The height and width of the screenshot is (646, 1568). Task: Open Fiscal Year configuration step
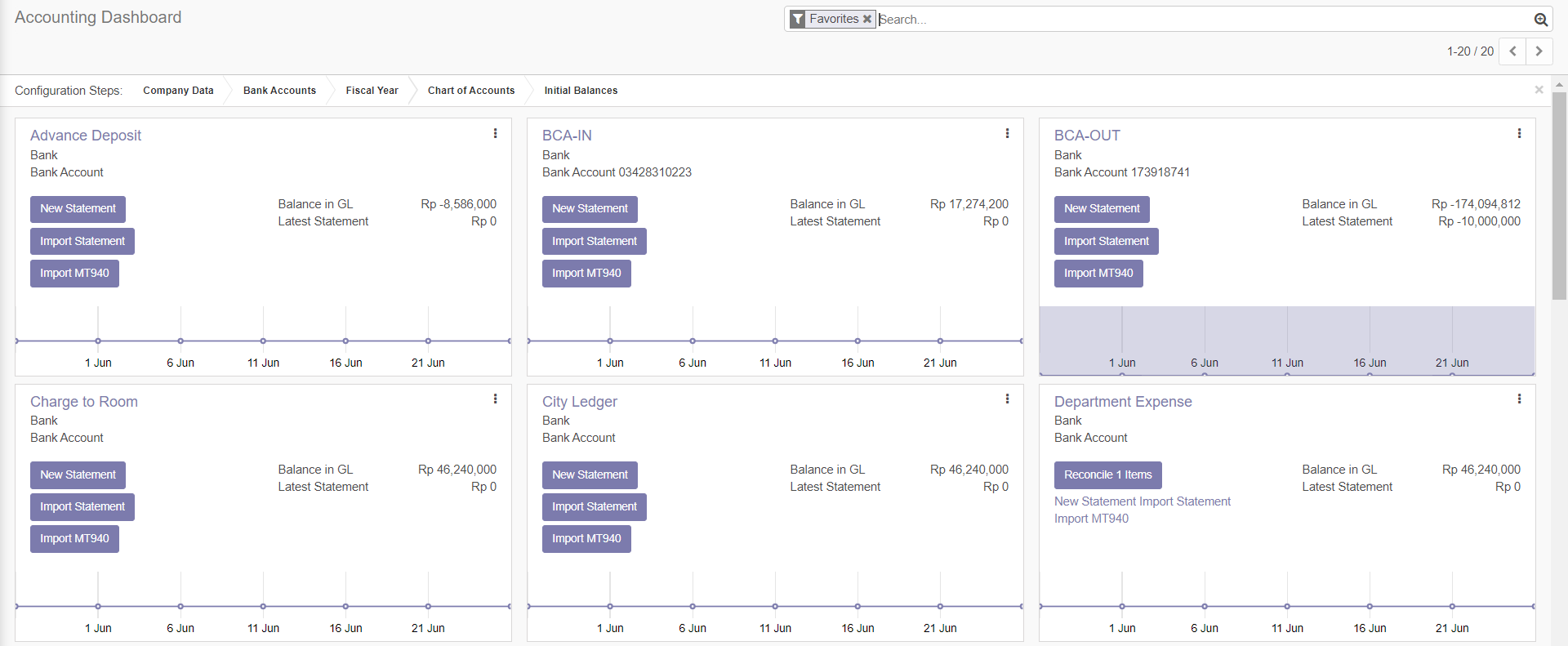coord(372,91)
